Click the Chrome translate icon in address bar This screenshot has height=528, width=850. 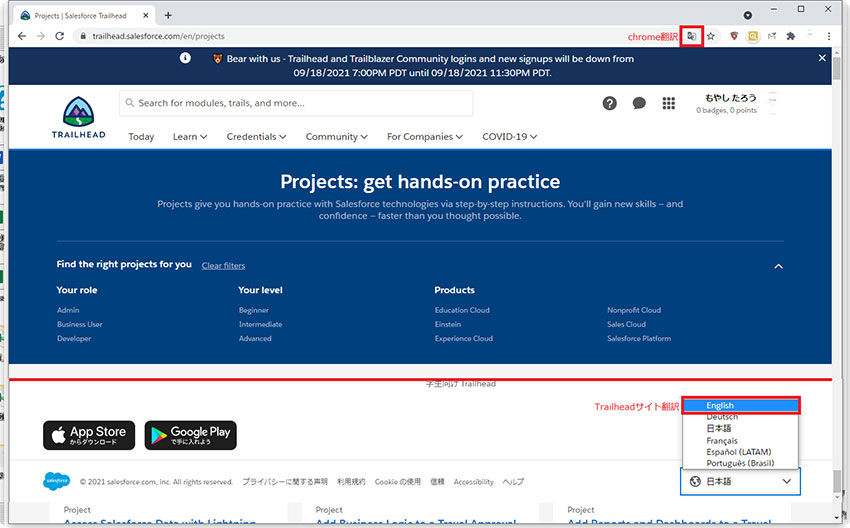click(x=691, y=36)
